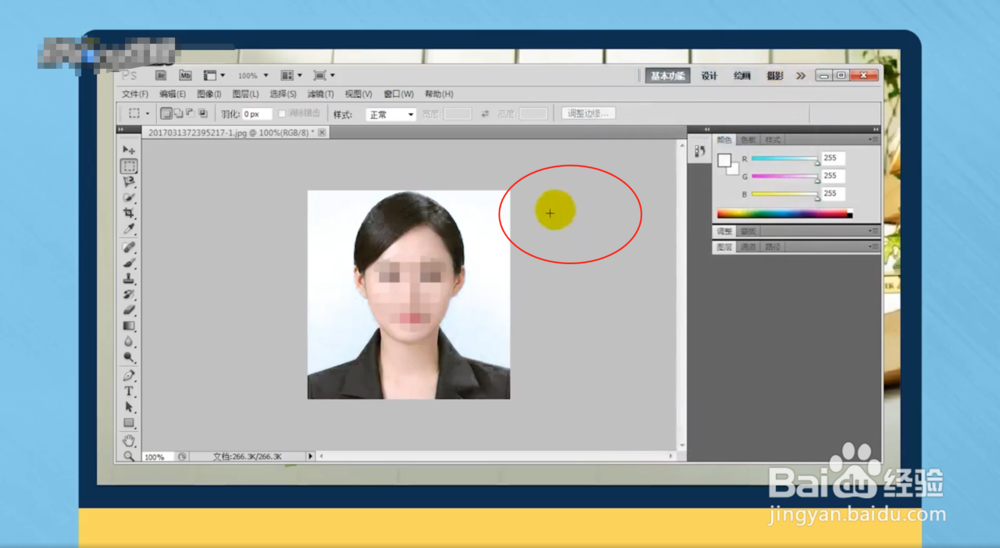Viewport: 1000px width, 548px height.
Task: Expand more workspaces with double chevron
Action: (x=800, y=75)
